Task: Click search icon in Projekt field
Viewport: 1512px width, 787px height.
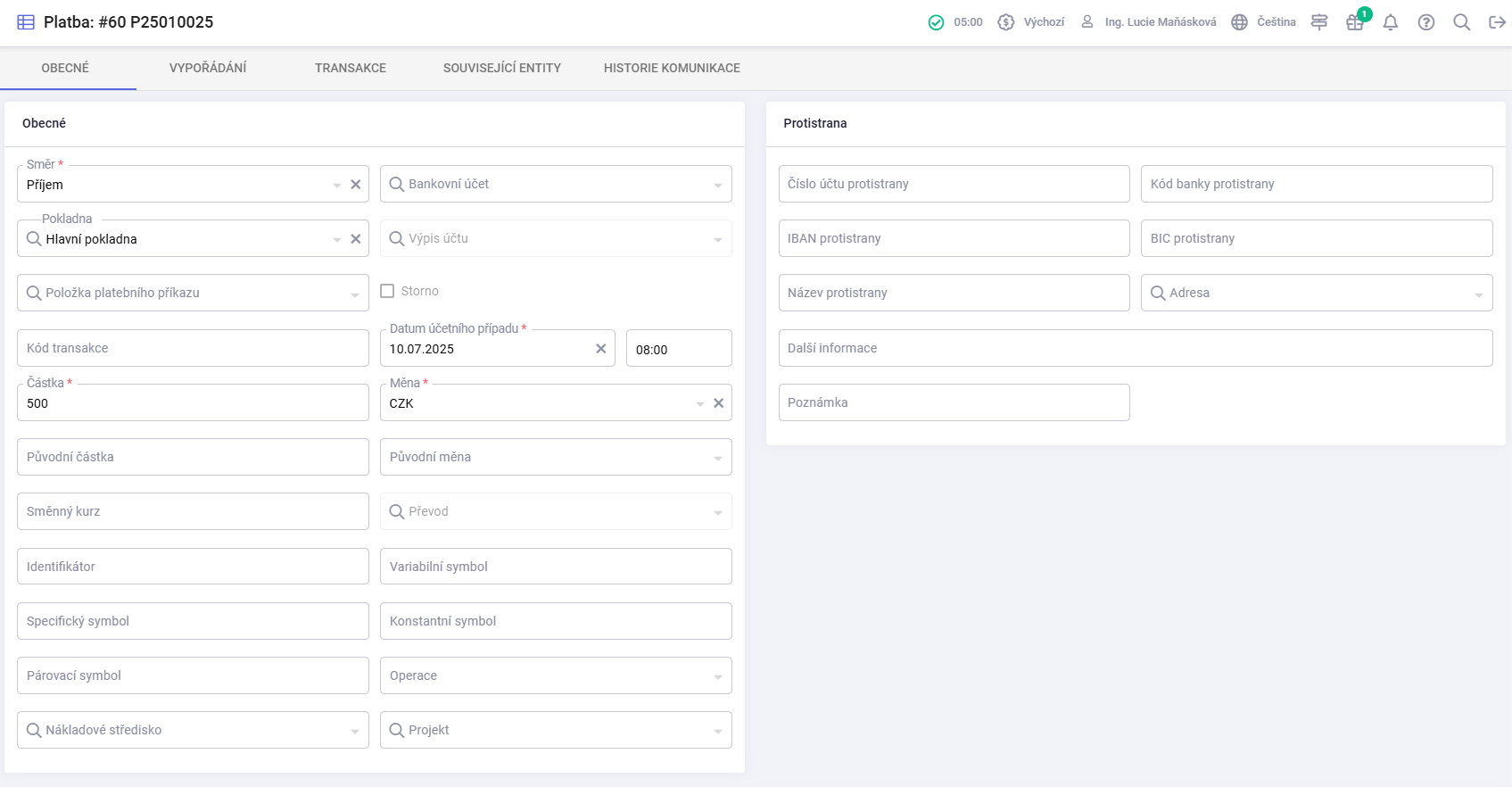Action: [397, 730]
